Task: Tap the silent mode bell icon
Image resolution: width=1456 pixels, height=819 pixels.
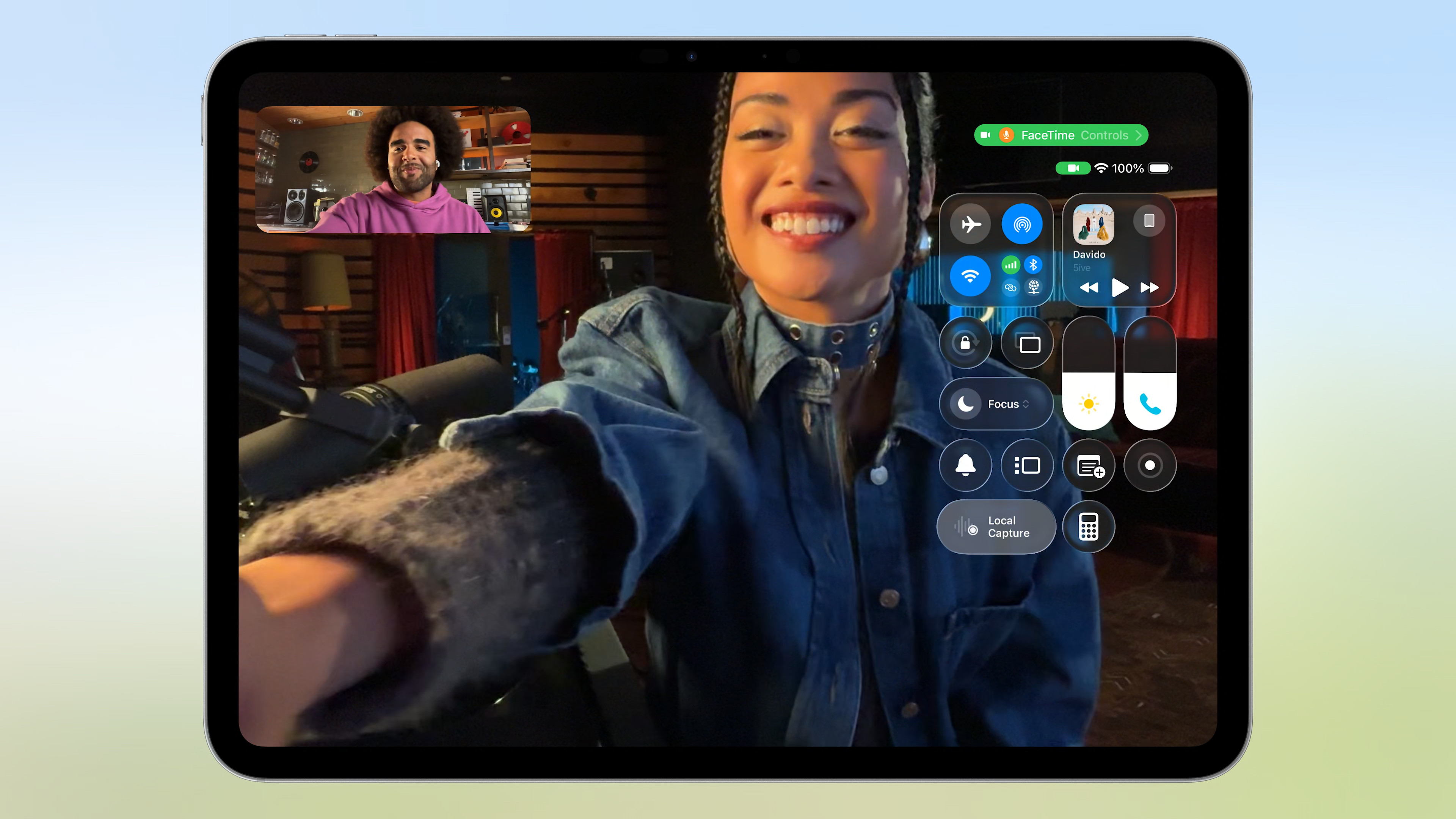Action: [965, 466]
